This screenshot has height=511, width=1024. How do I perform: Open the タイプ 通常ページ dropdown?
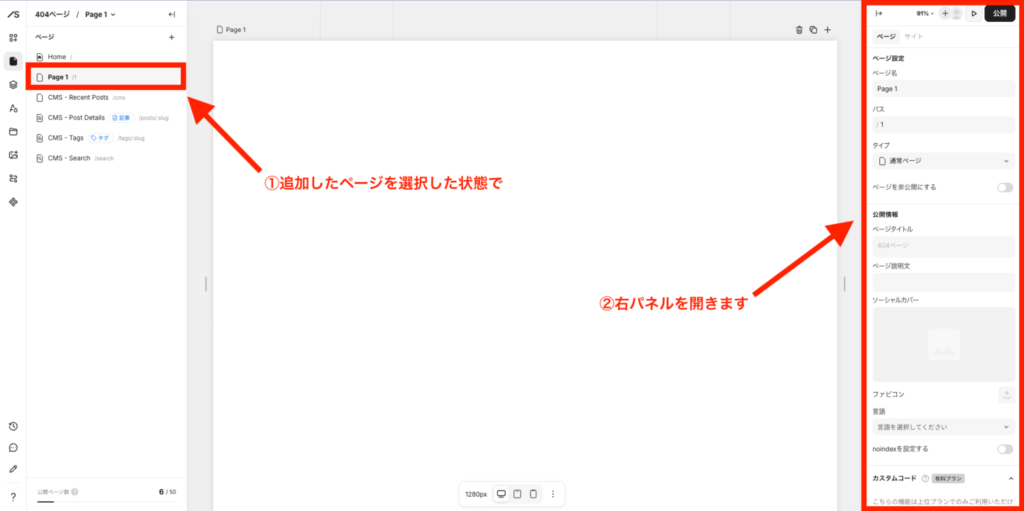(x=943, y=161)
